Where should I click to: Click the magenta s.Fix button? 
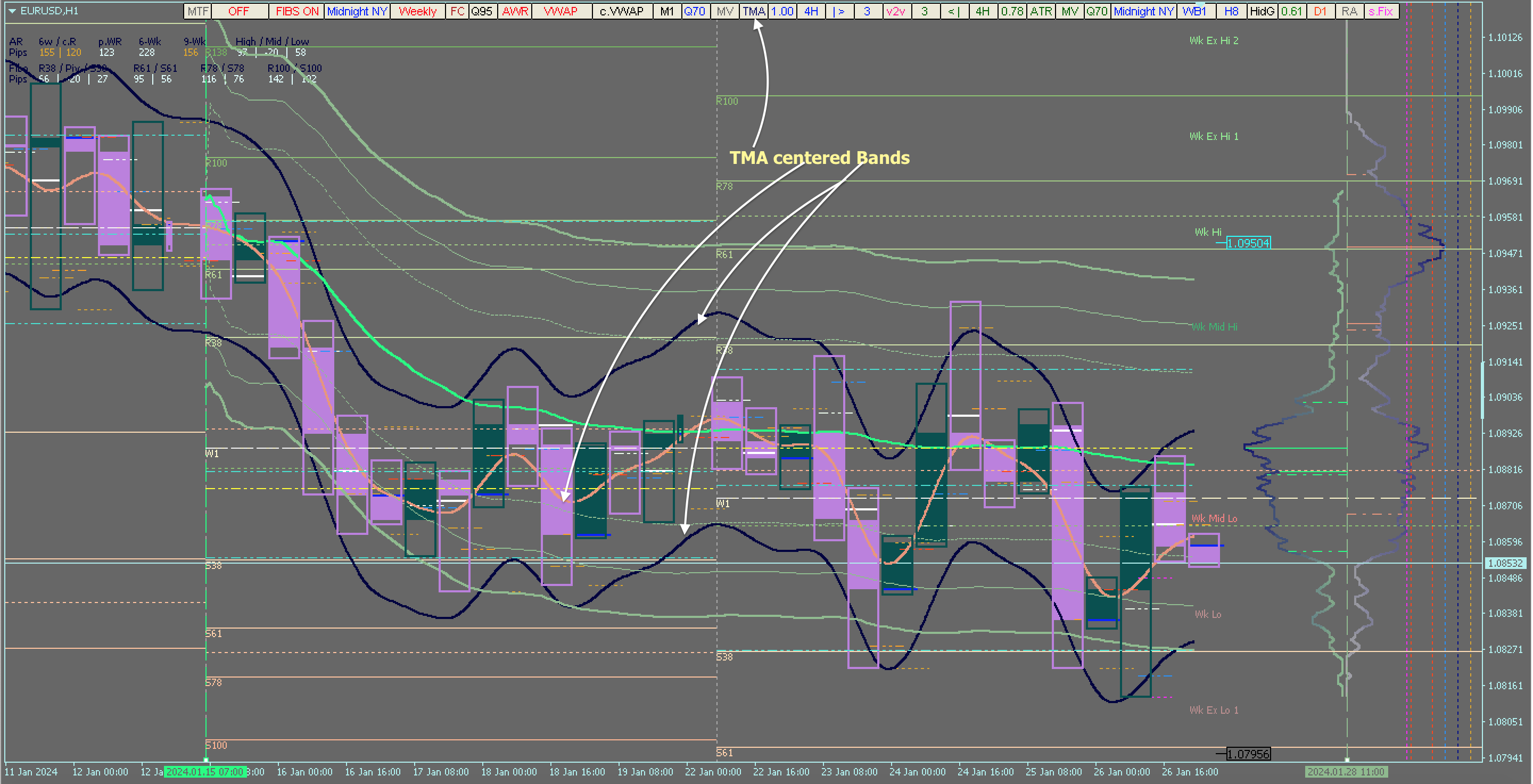tap(1381, 11)
